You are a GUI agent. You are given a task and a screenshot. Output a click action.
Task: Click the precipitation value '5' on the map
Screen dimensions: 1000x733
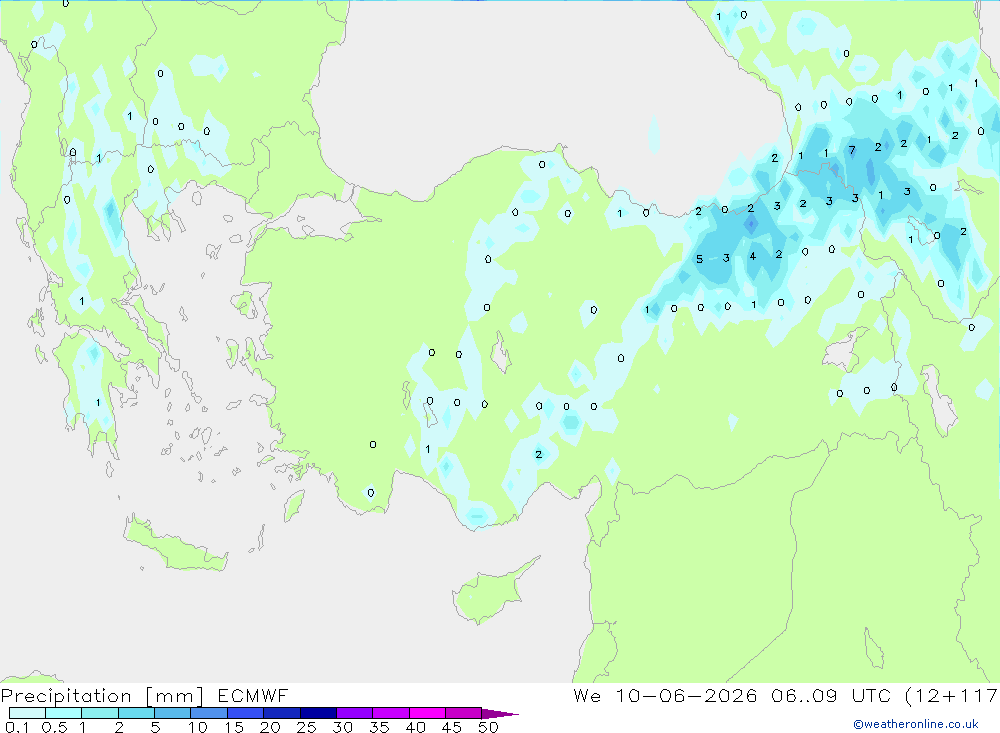coord(699,259)
